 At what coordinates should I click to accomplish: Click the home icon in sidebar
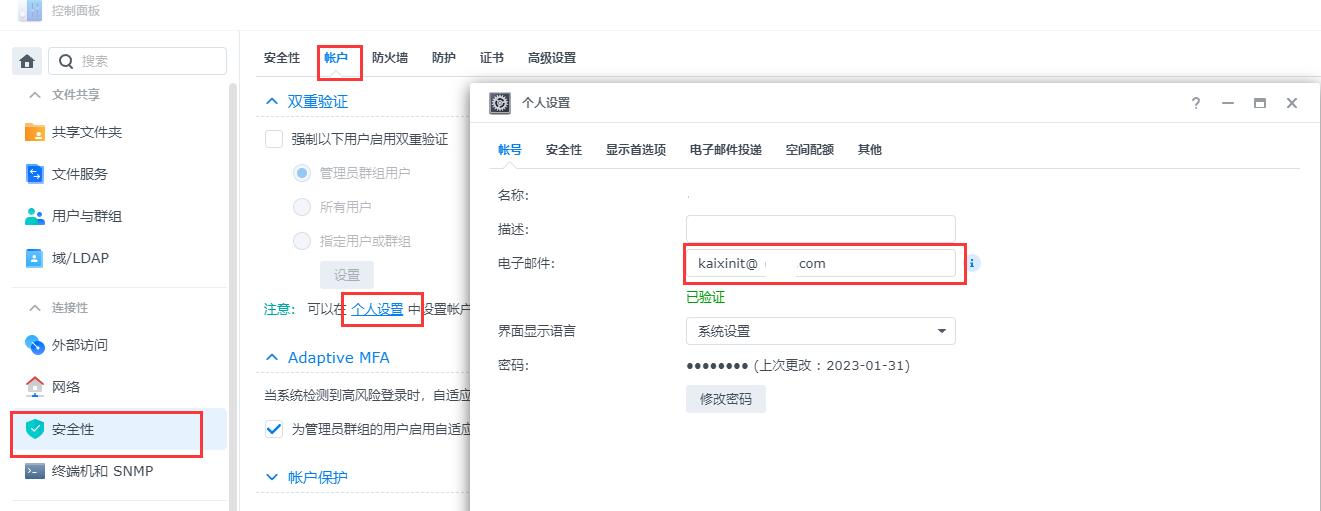[27, 61]
